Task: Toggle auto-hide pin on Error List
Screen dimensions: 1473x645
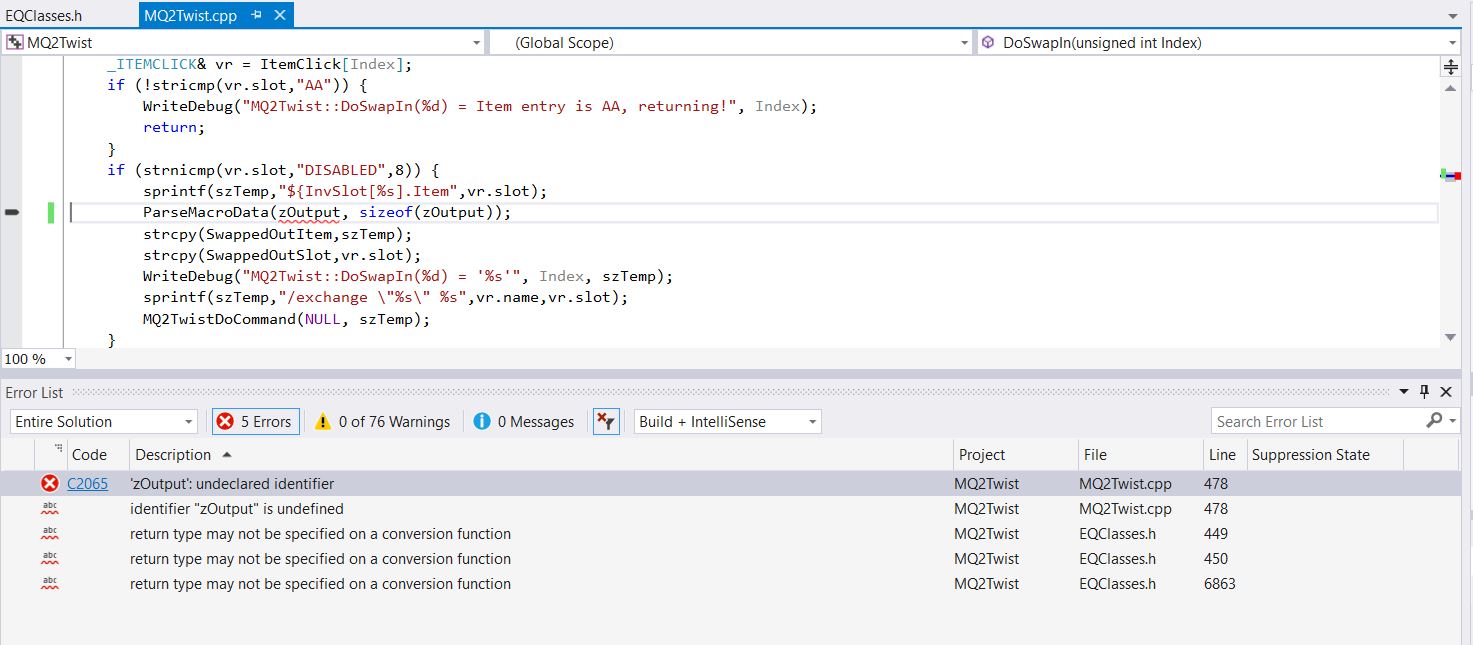Action: tap(1424, 392)
